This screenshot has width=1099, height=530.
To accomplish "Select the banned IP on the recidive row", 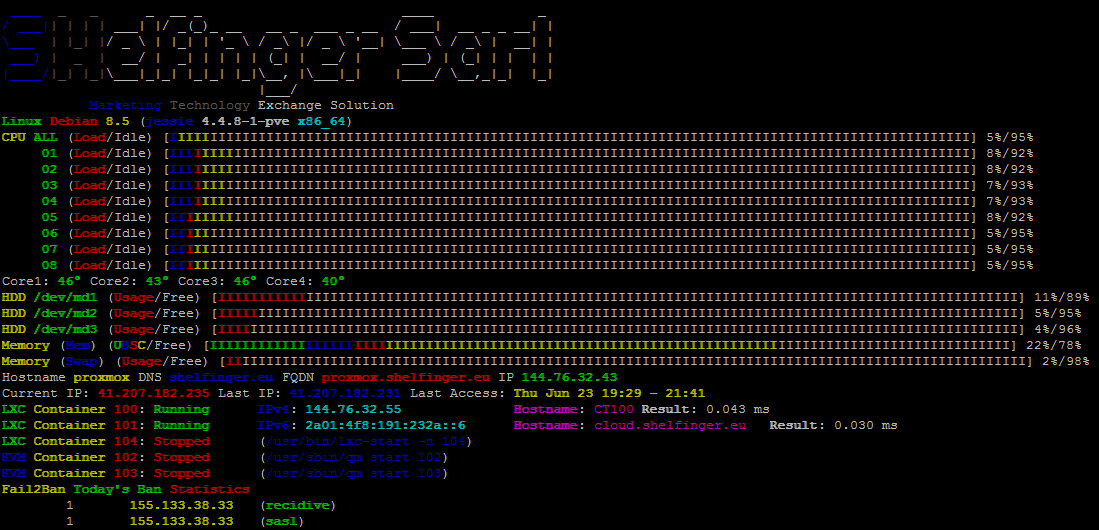I will pyautogui.click(x=182, y=505).
